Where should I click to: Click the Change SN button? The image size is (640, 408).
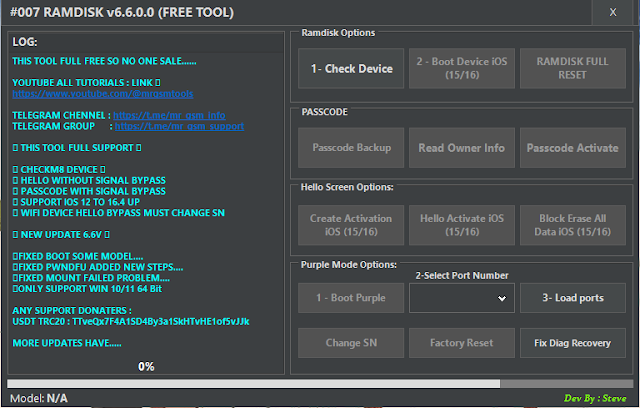[x=351, y=343]
